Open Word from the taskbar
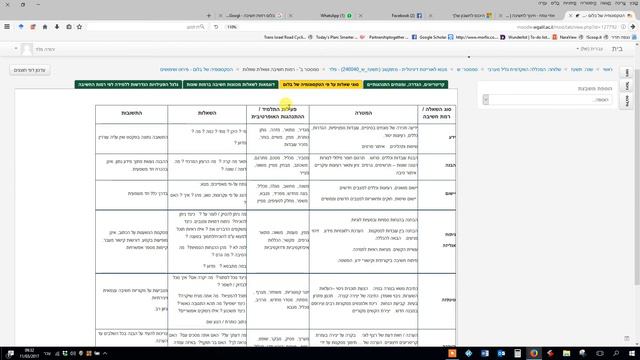The height and width of the screenshot is (360, 640). tap(485, 353)
